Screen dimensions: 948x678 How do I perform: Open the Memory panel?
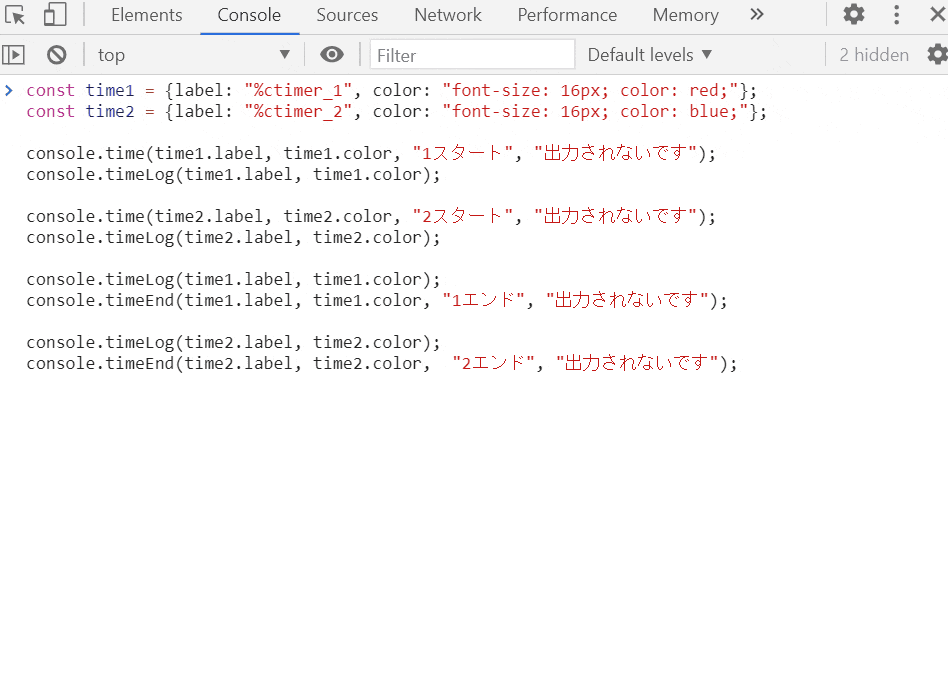(x=685, y=15)
